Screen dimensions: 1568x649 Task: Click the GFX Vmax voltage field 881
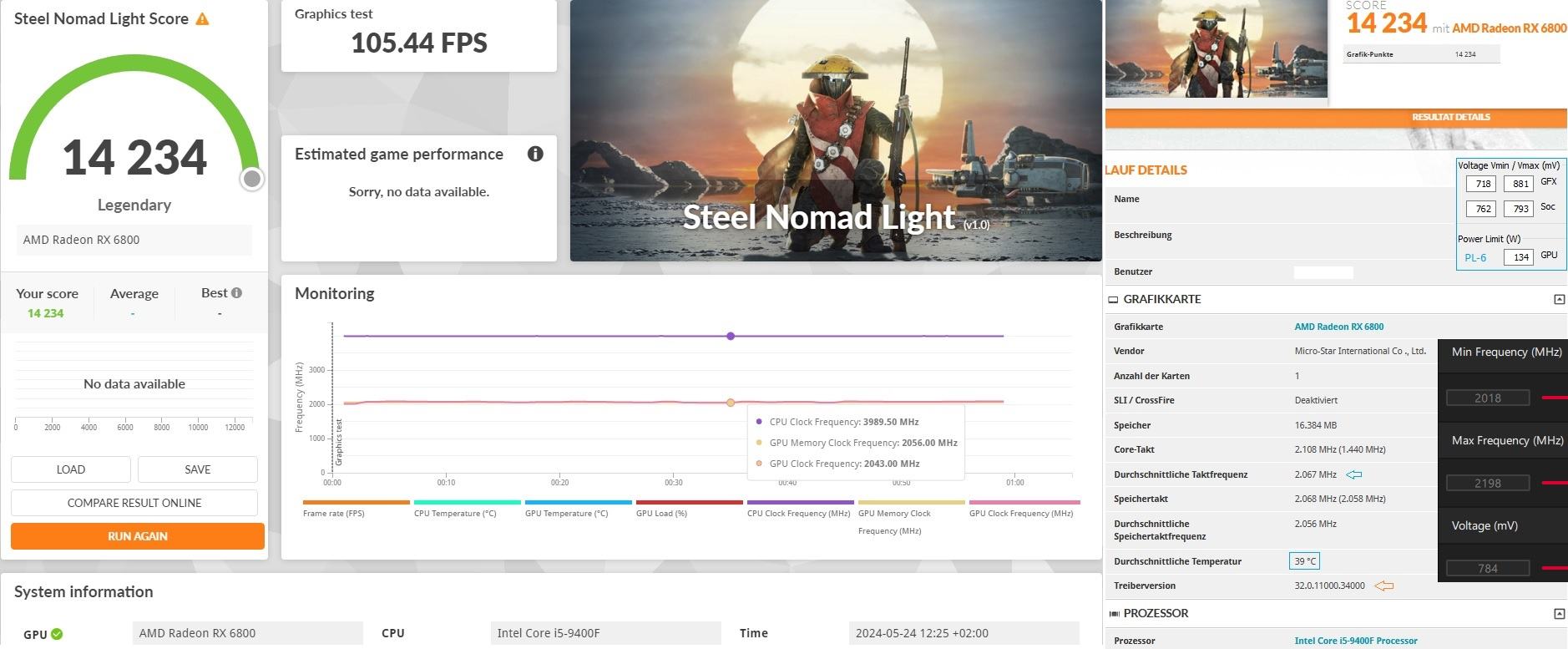(1519, 184)
